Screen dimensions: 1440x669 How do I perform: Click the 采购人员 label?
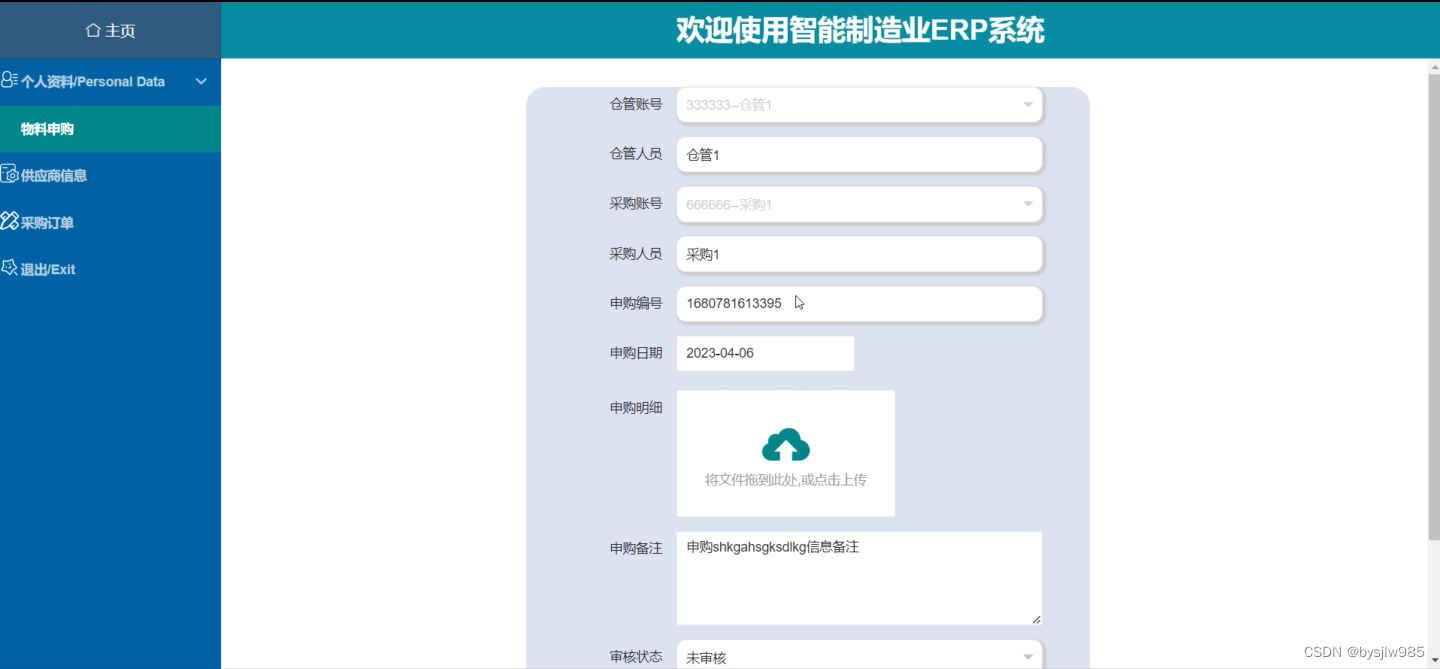pos(636,253)
